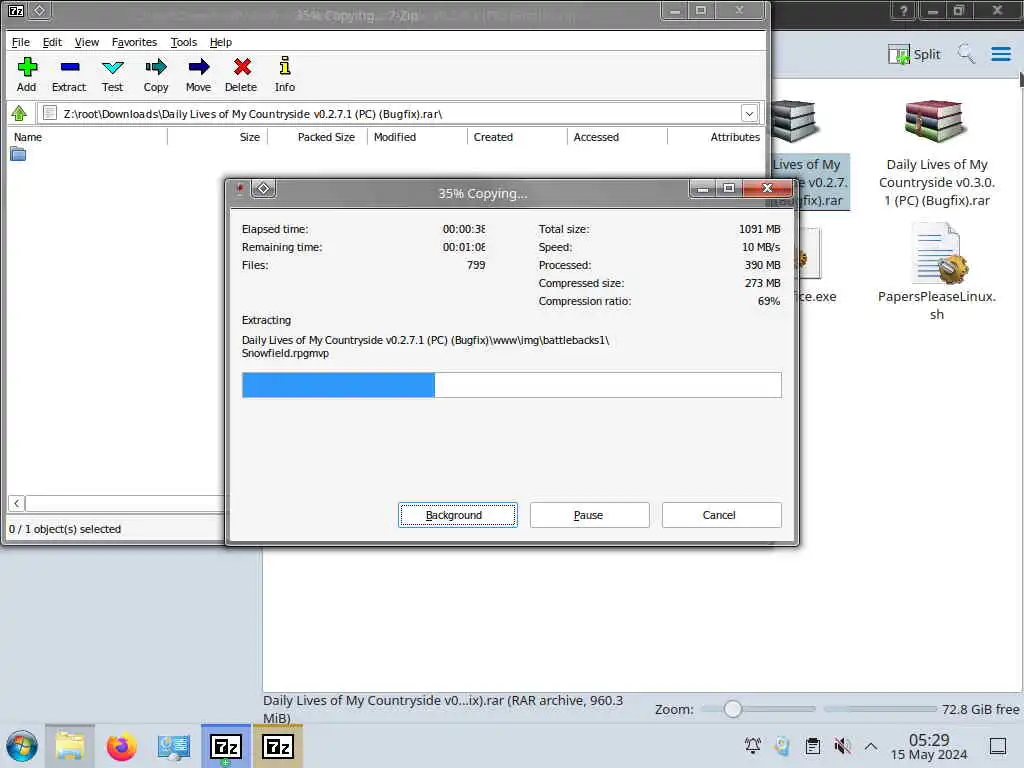Click the extraction progress bar
This screenshot has height=768, width=1024.
pos(511,385)
